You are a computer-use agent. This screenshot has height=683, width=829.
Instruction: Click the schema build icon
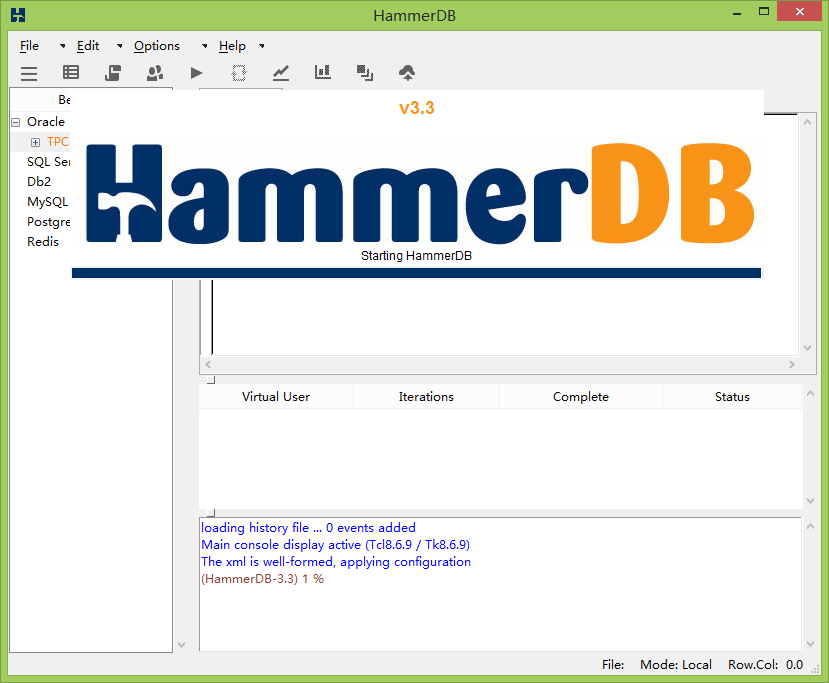click(113, 72)
